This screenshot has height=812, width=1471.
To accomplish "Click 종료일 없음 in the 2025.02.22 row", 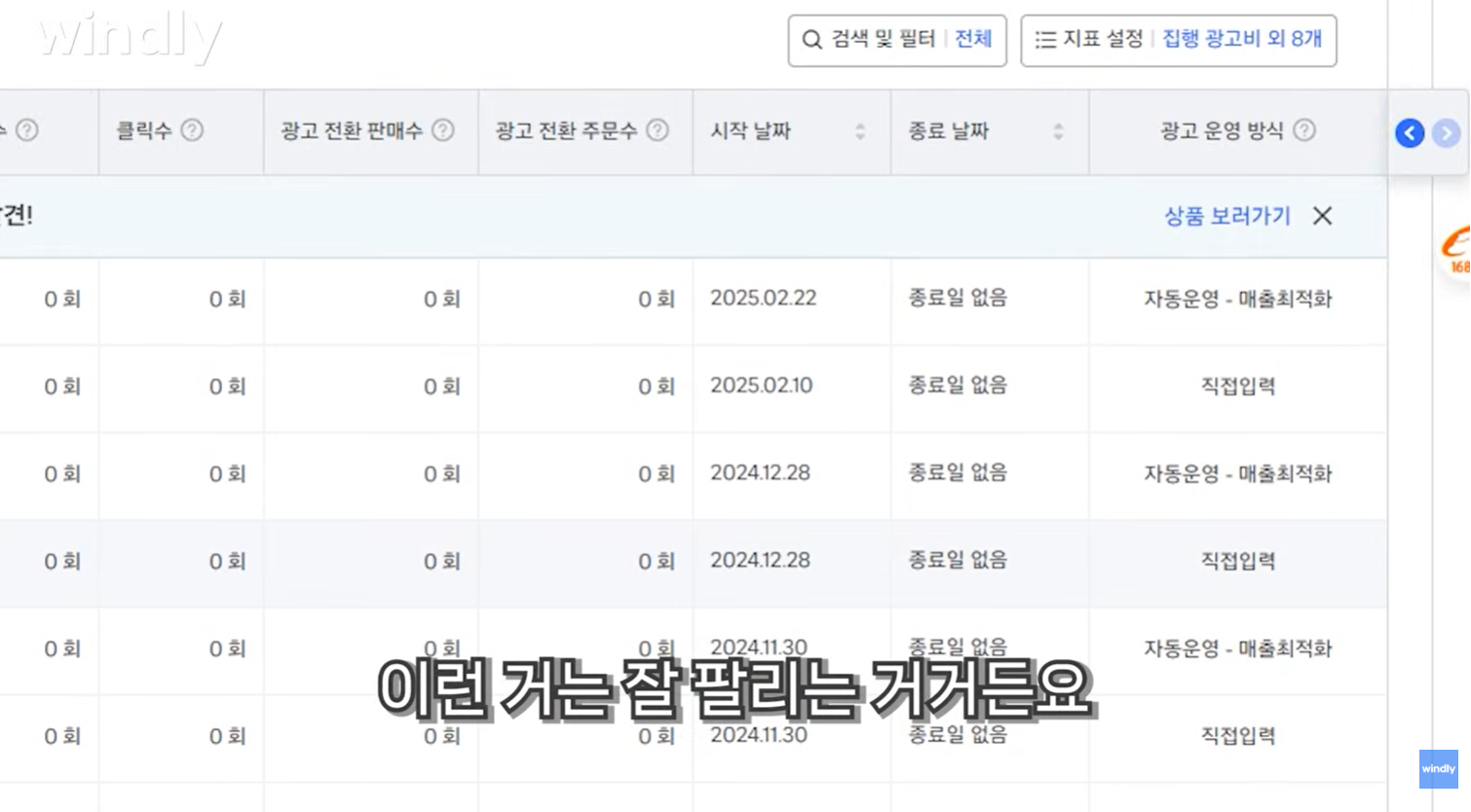I will [958, 298].
